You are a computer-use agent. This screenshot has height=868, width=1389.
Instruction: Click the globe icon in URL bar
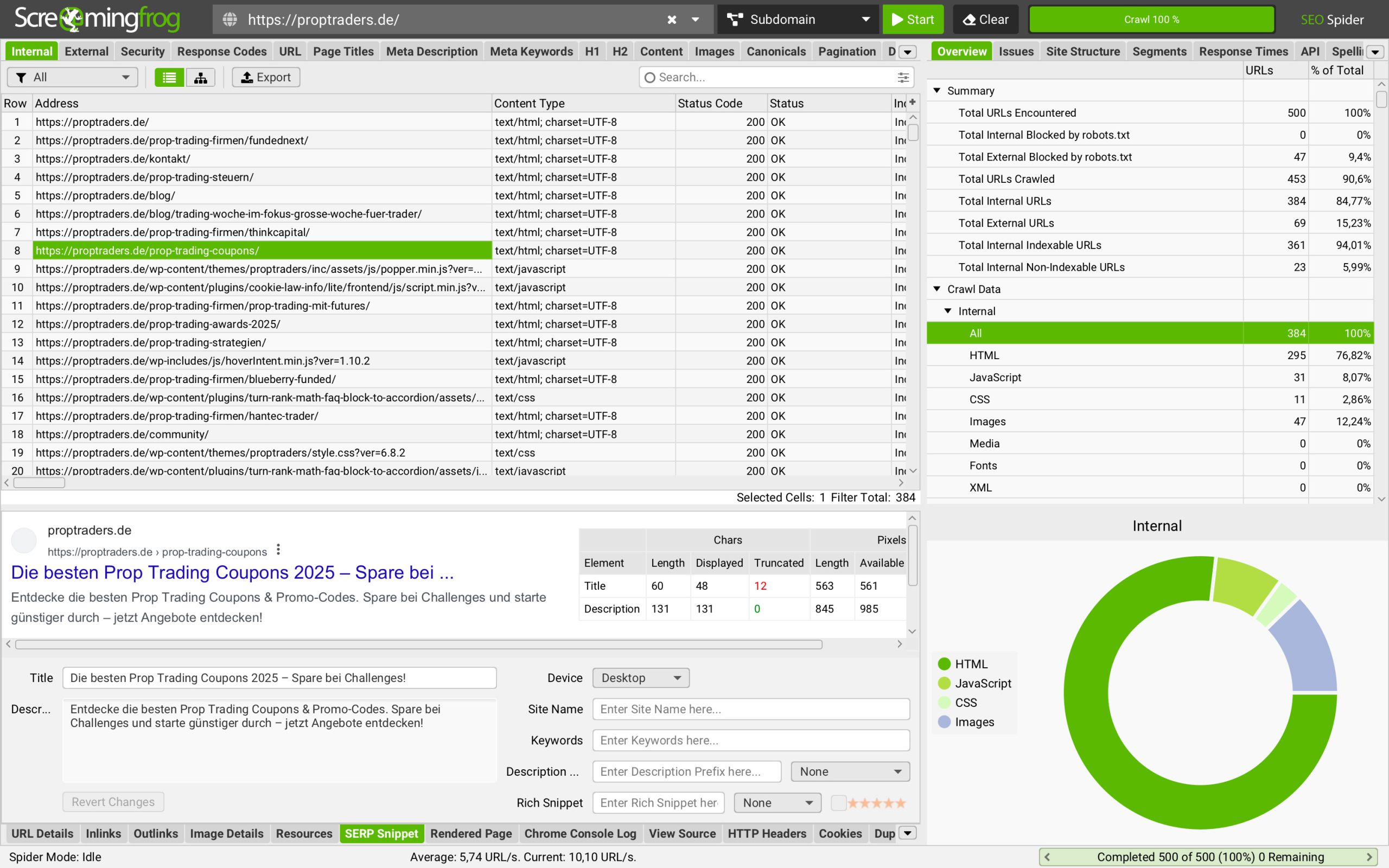click(230, 20)
